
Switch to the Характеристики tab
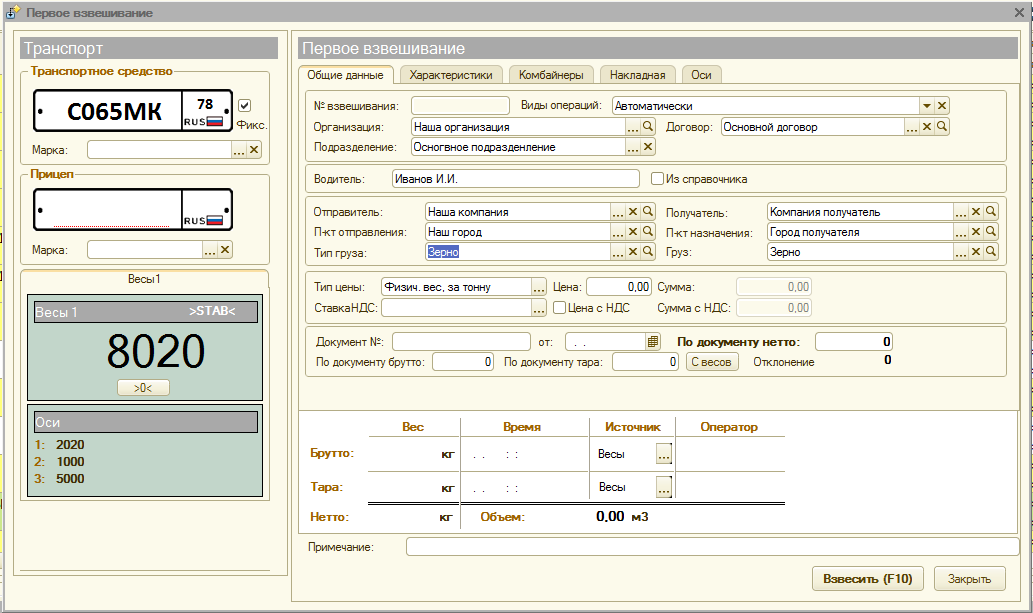450,75
